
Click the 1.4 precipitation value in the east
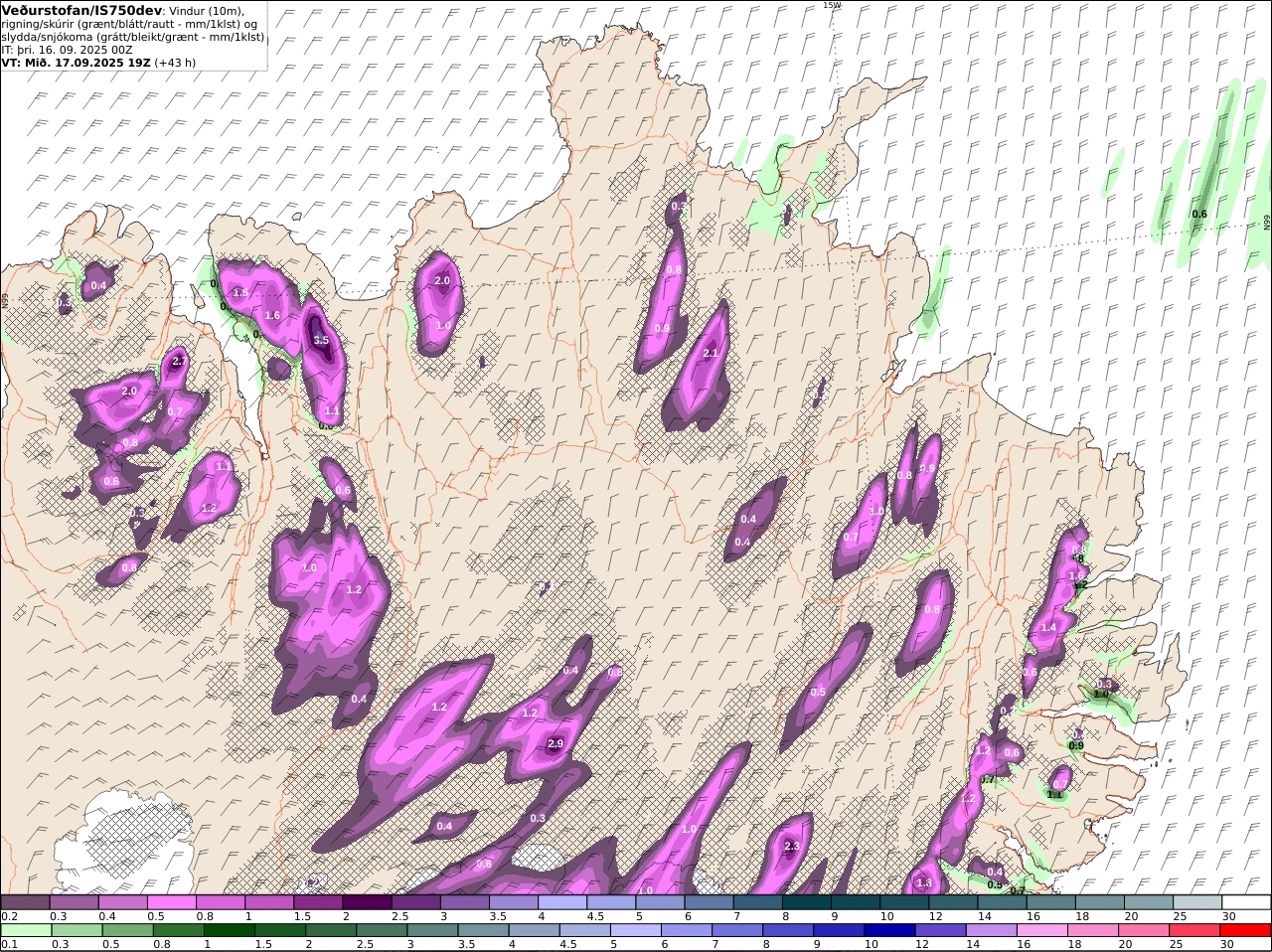coord(1048,628)
